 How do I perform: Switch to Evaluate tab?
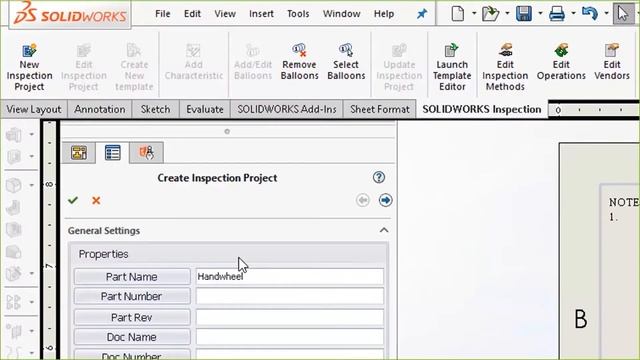pyautogui.click(x=204, y=109)
